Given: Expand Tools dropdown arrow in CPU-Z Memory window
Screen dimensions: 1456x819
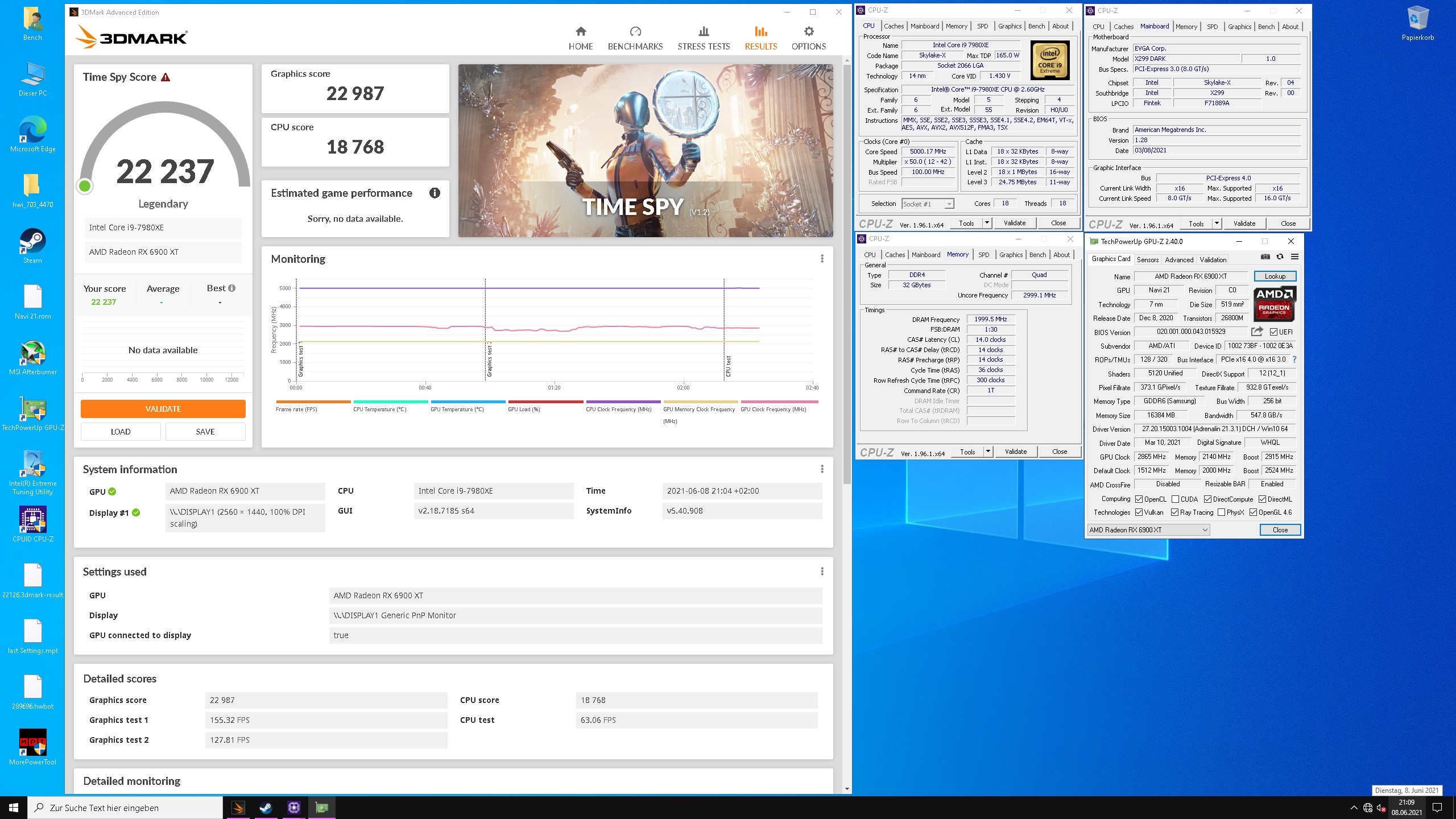Looking at the screenshot, I should pyautogui.click(x=988, y=452).
